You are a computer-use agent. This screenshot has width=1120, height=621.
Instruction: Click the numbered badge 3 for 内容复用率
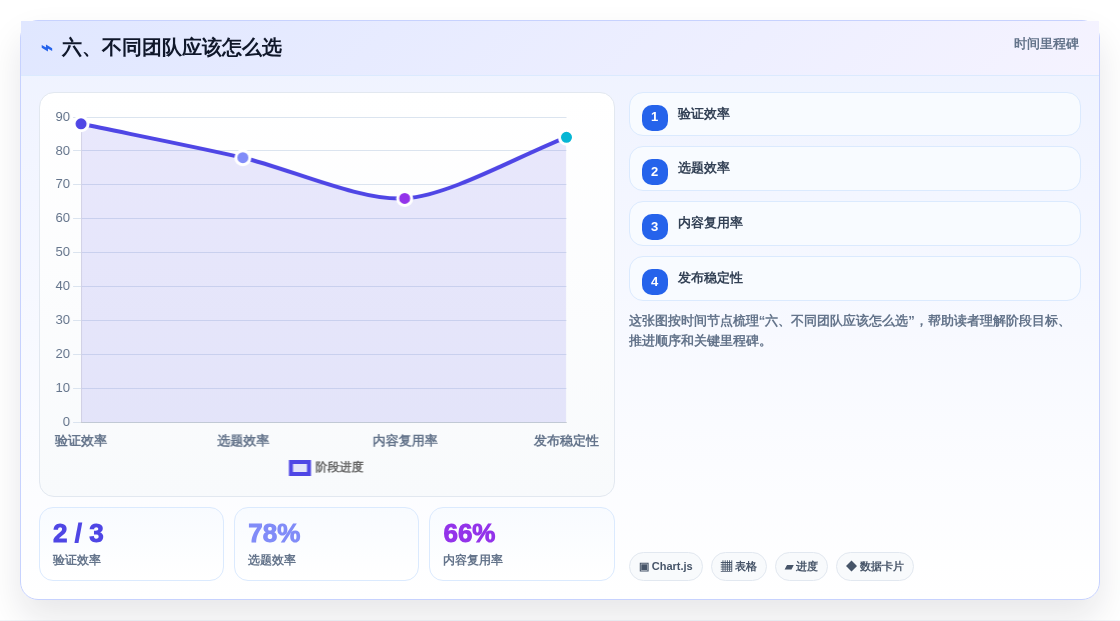click(x=654, y=227)
